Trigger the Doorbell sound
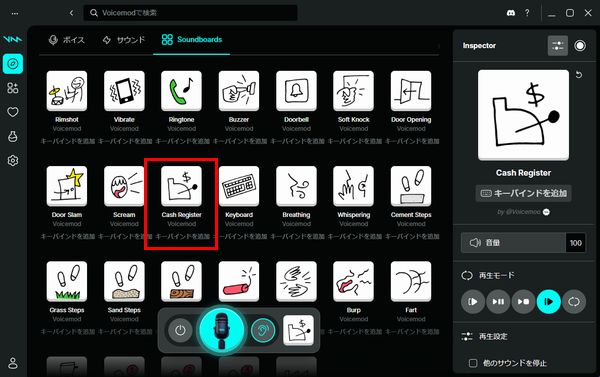Screen dimensions: 600x377 (296, 91)
